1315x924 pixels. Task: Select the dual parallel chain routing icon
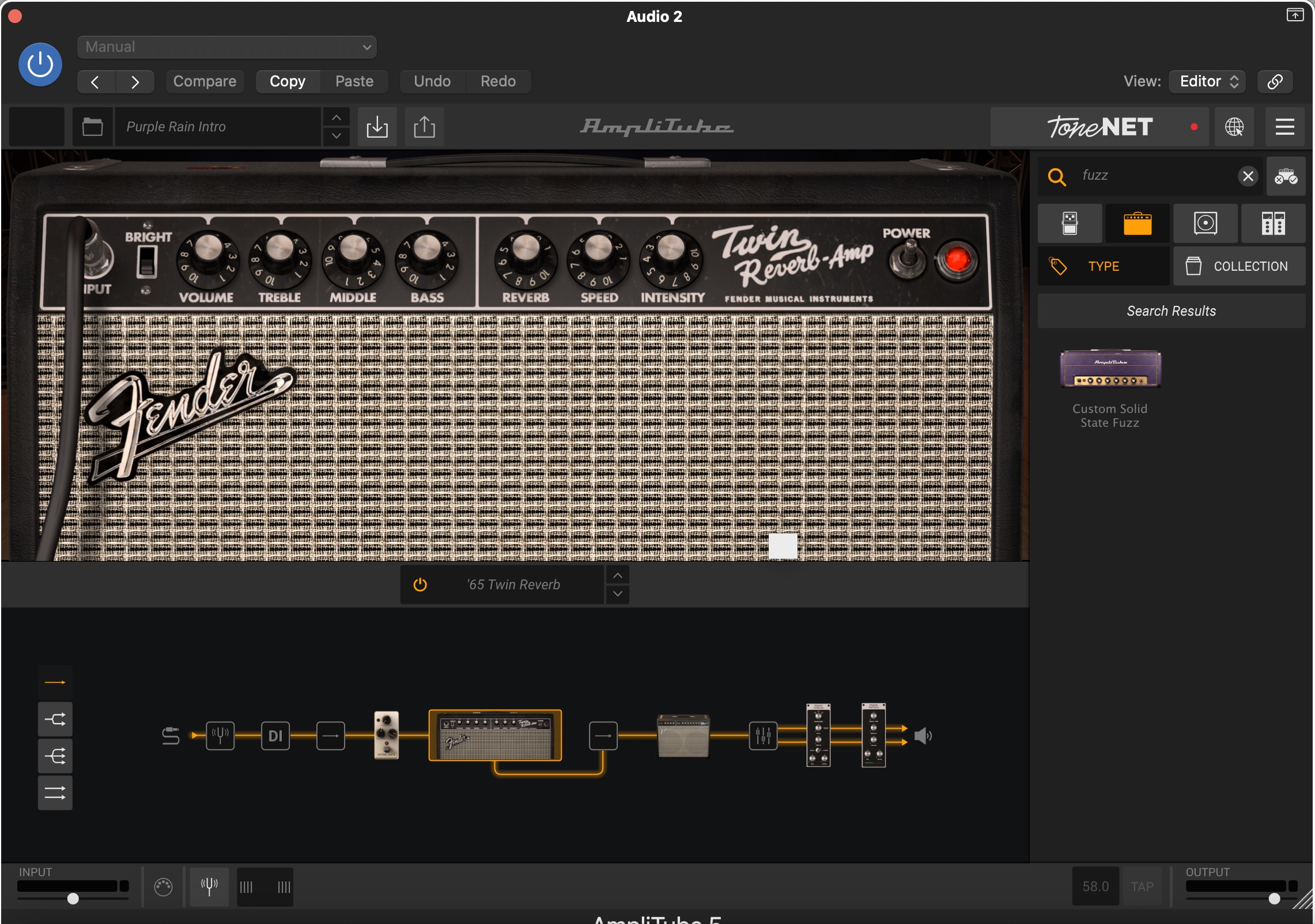[55, 793]
